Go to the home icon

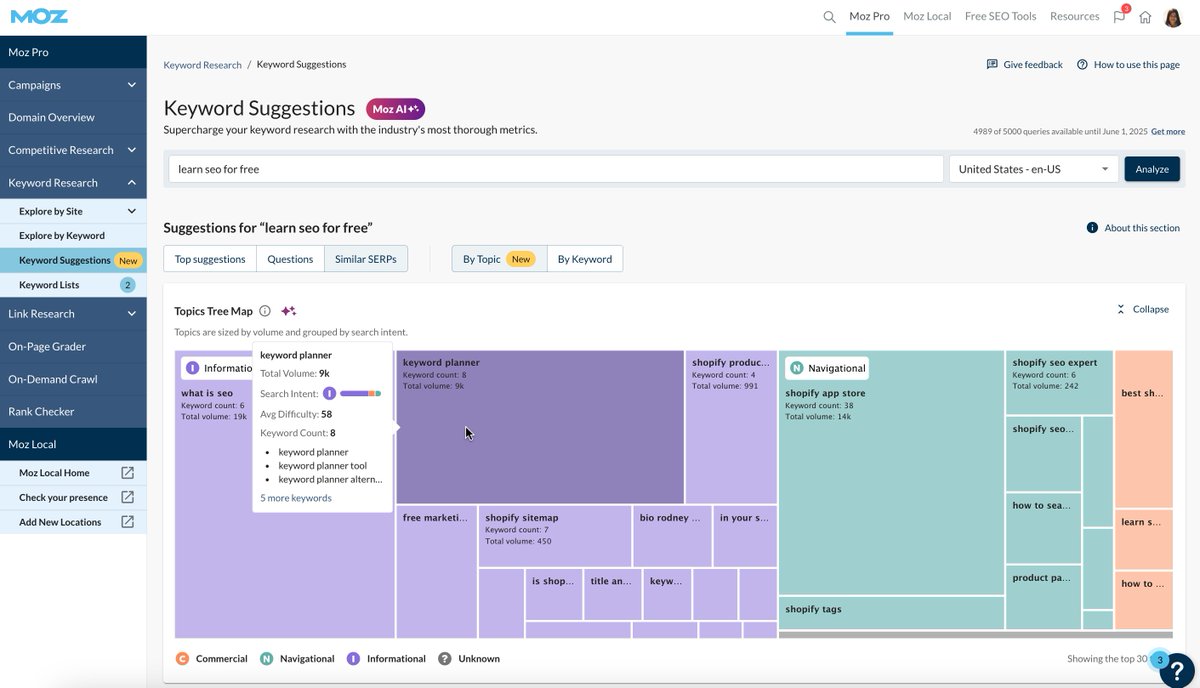[x=1145, y=17]
